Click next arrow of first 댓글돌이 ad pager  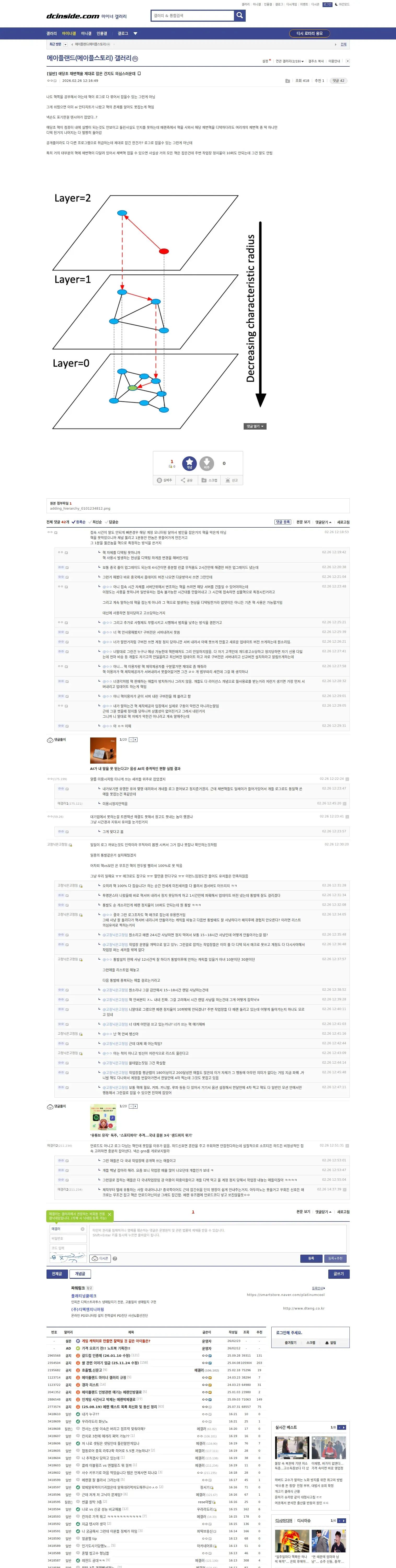click(135, 740)
